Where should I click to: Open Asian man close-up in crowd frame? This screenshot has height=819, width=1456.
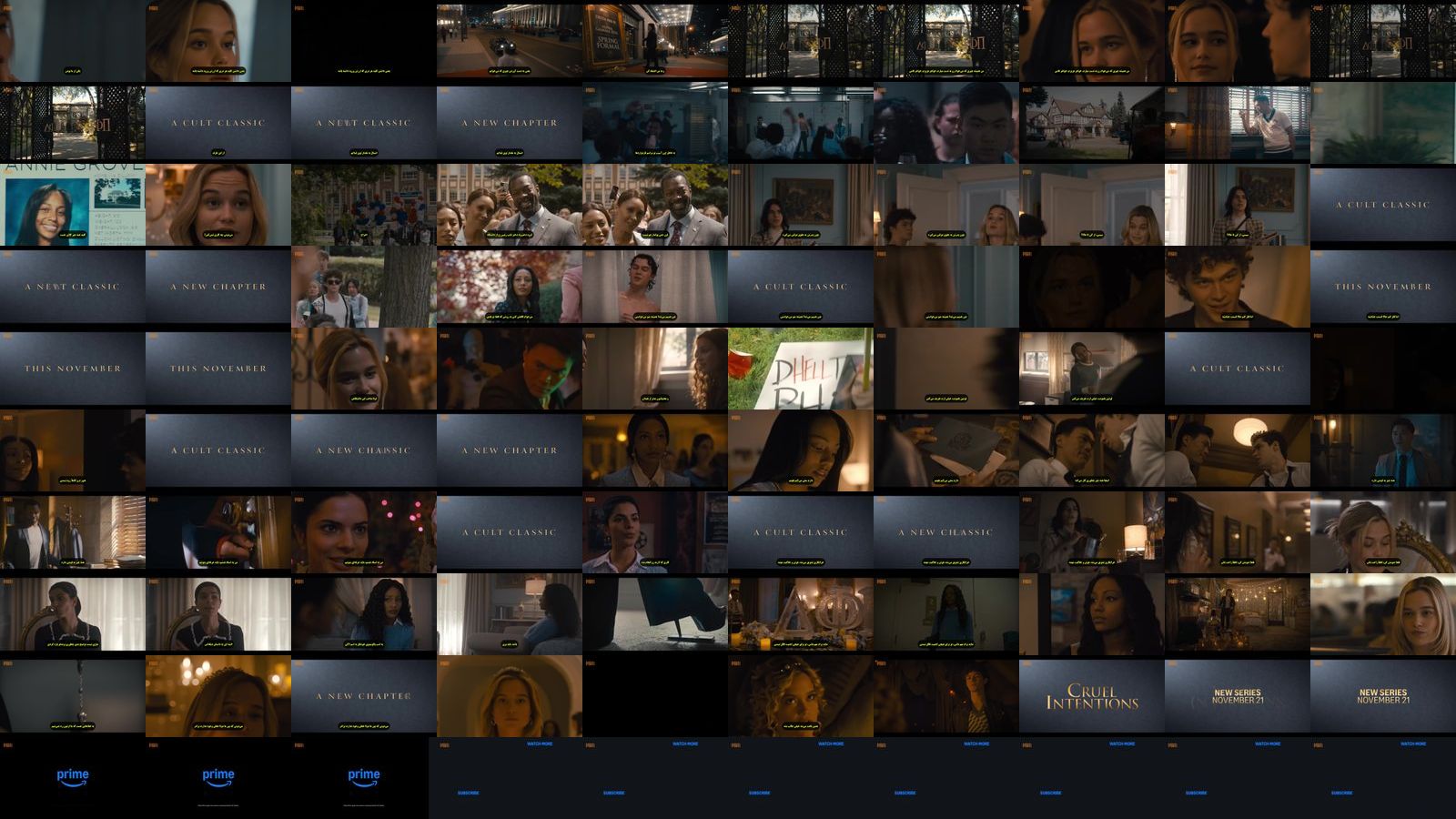click(x=946, y=123)
